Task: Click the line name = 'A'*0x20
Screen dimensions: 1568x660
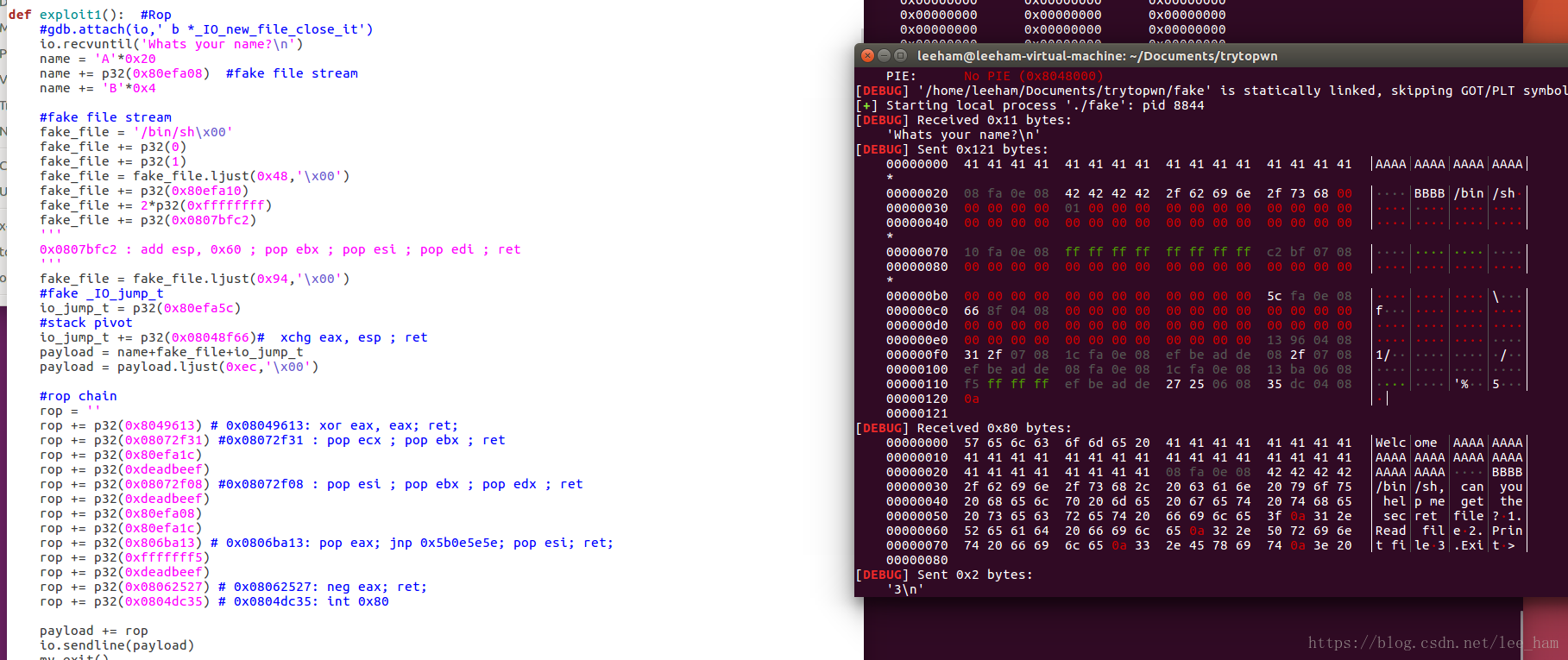Action: pyautogui.click(x=98, y=59)
